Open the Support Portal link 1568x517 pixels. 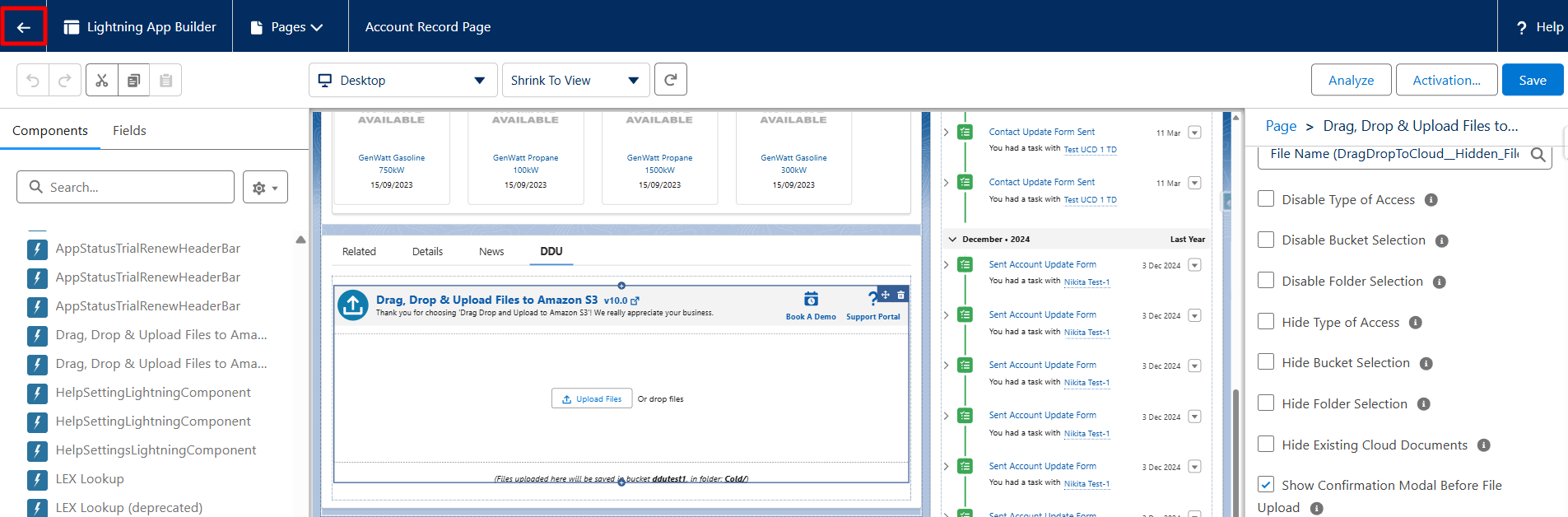[x=872, y=317]
